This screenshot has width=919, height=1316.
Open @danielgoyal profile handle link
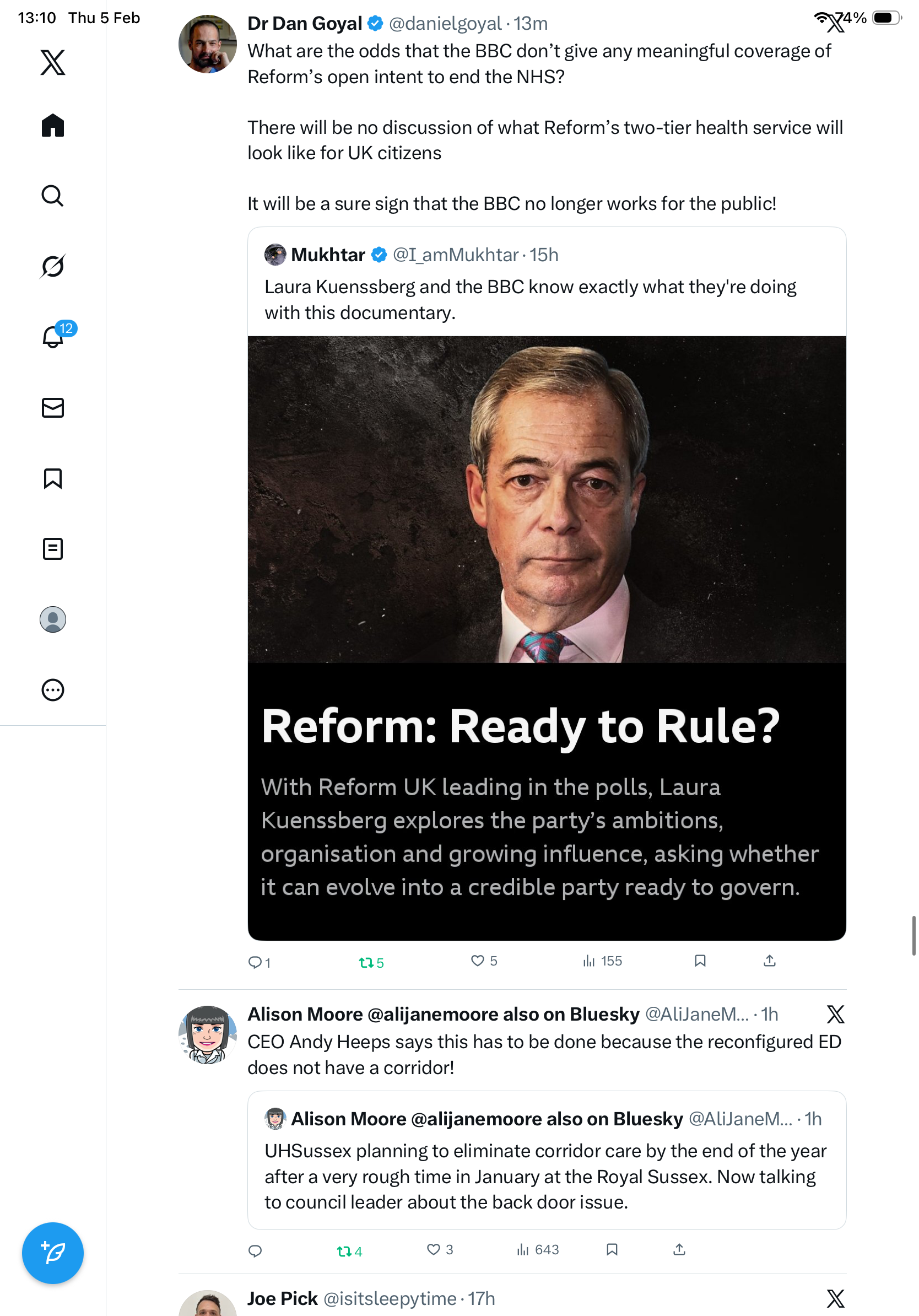(445, 24)
